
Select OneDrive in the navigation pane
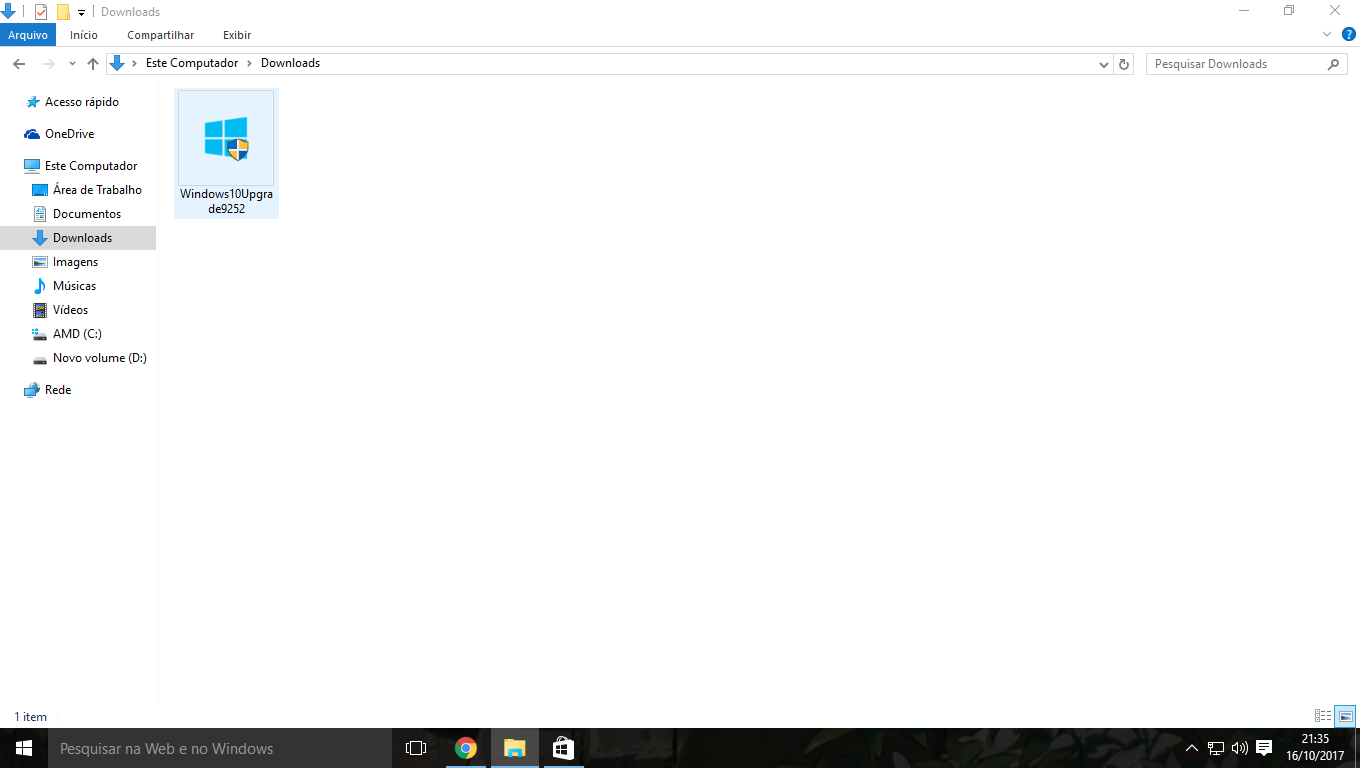(69, 134)
